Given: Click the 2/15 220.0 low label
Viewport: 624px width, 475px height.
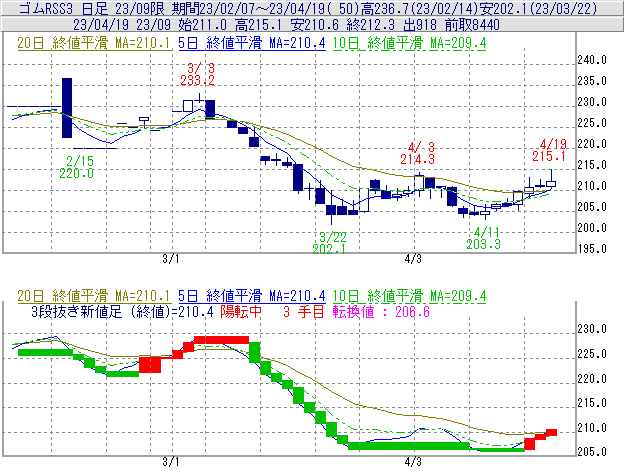Looking at the screenshot, I should pyautogui.click(x=77, y=167).
